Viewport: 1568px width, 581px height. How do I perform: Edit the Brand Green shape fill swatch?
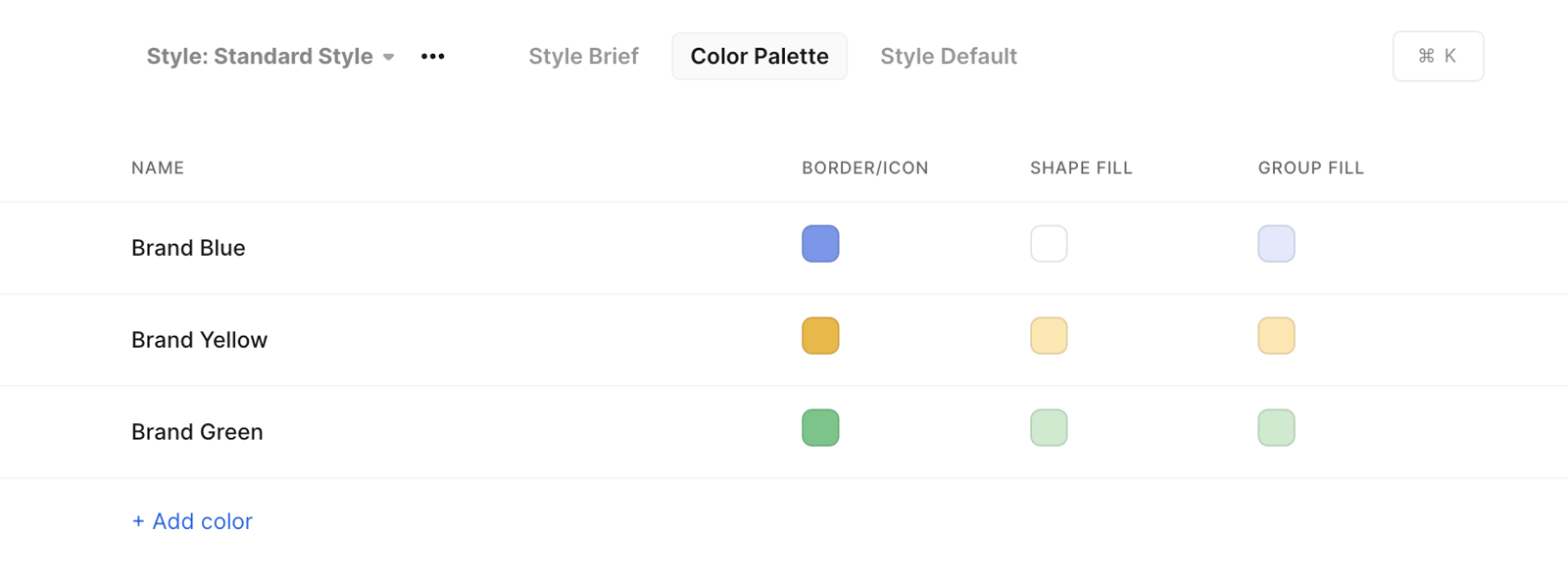pos(1049,428)
